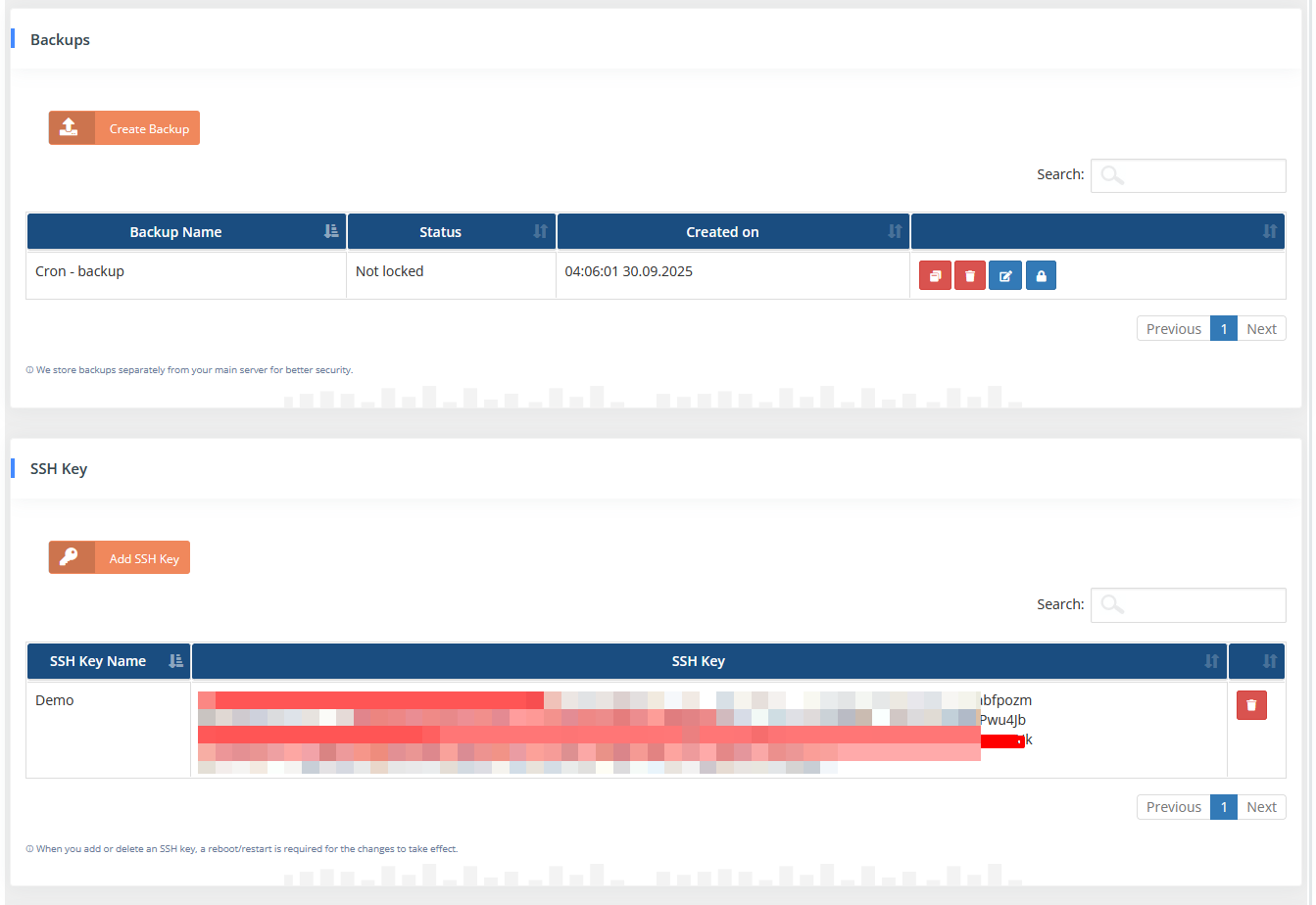Go to Next page in SSH Key table
The image size is (1316, 905).
[1261, 807]
